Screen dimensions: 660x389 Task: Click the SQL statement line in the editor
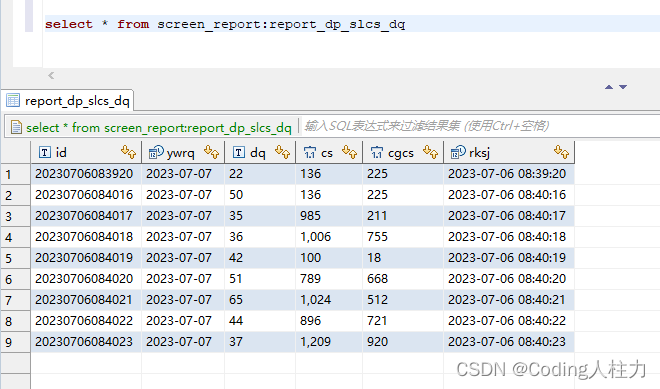(225, 24)
